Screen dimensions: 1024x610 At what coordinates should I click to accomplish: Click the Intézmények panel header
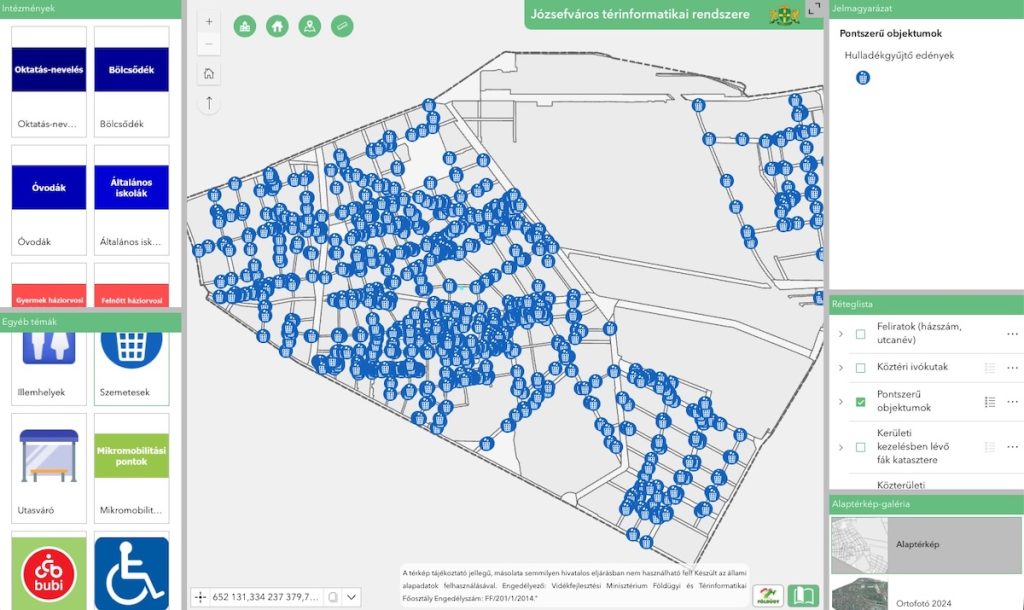coord(90,8)
